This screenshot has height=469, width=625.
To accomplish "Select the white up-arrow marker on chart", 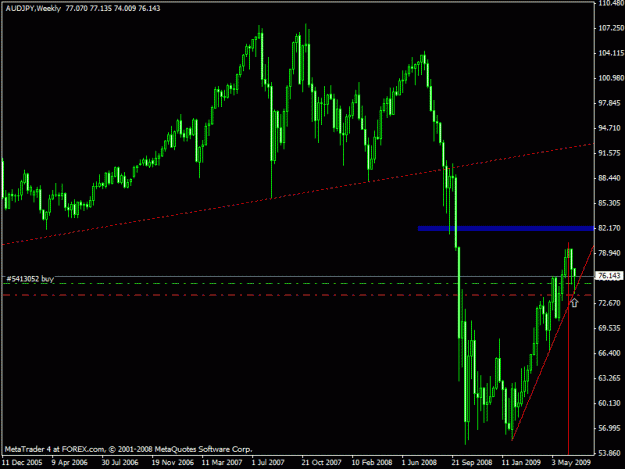I will pos(574,303).
